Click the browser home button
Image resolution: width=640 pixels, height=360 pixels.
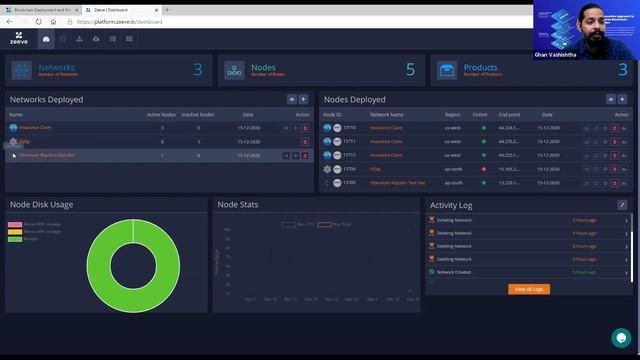pyautogui.click(x=53, y=22)
